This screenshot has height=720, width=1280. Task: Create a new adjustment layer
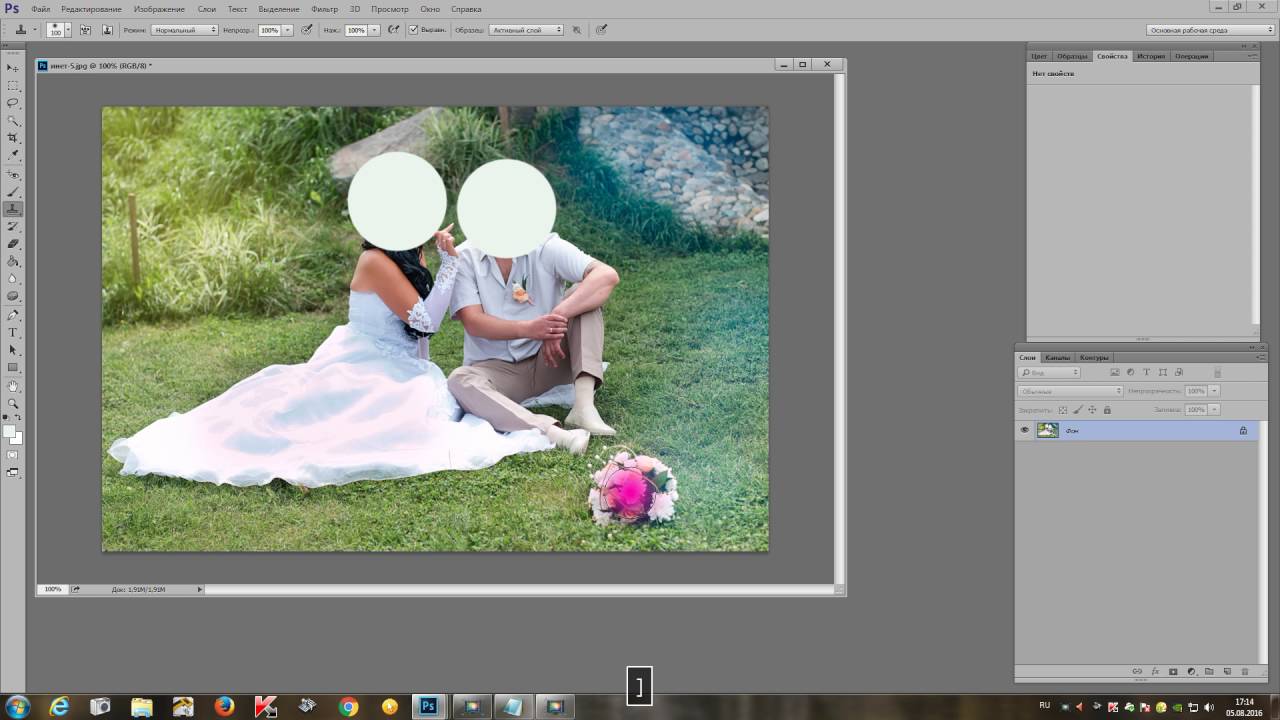1191,671
